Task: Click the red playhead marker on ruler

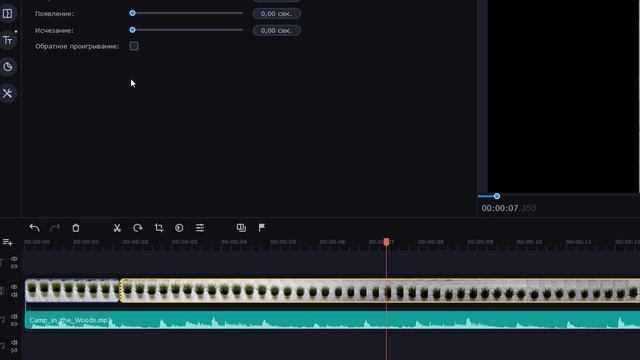Action: (x=386, y=242)
